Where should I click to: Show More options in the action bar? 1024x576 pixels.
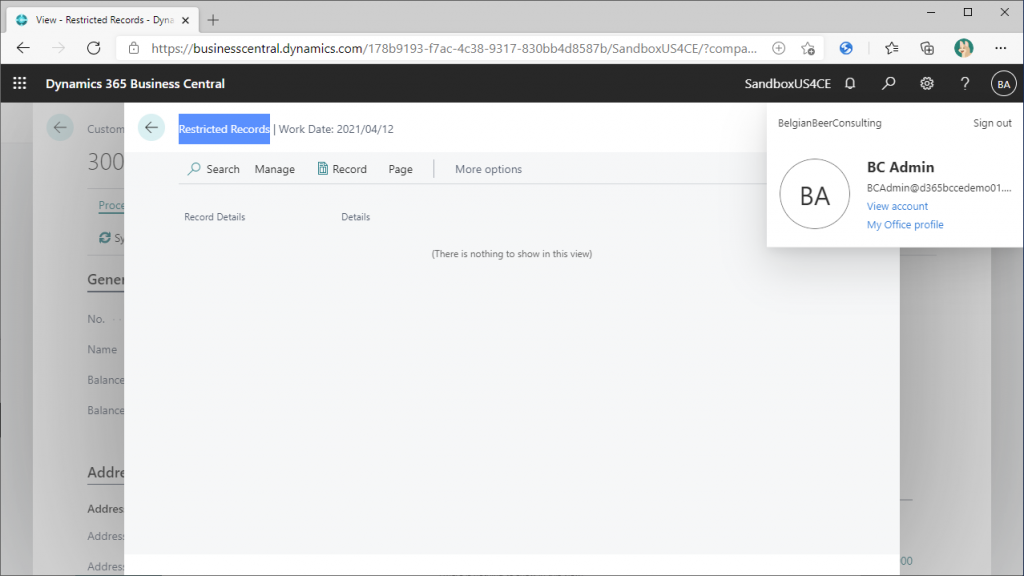click(x=488, y=169)
